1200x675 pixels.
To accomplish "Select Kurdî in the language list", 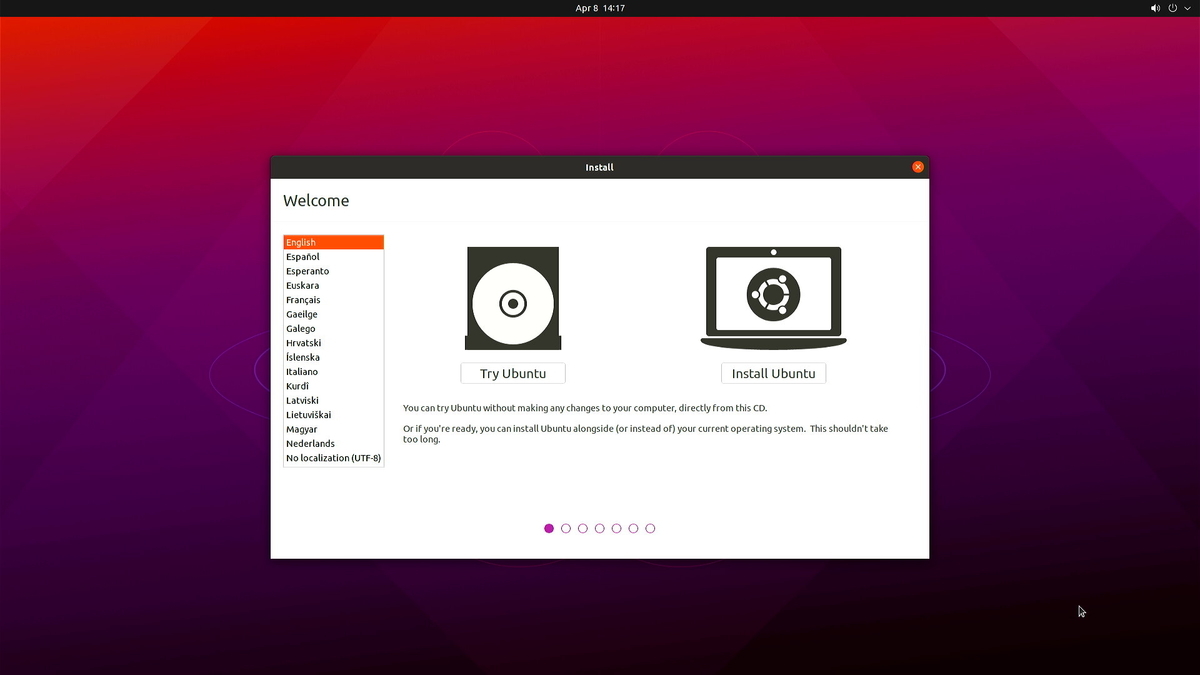I will coord(334,386).
